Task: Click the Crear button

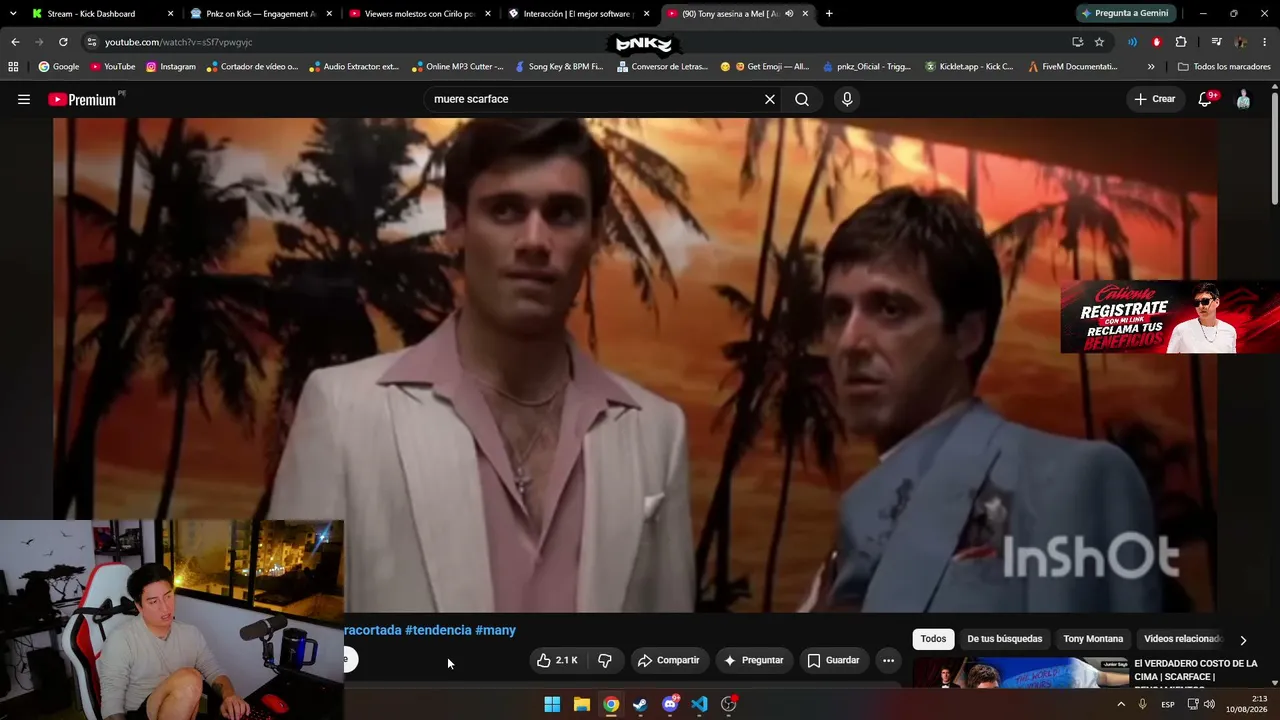Action: click(x=1154, y=99)
